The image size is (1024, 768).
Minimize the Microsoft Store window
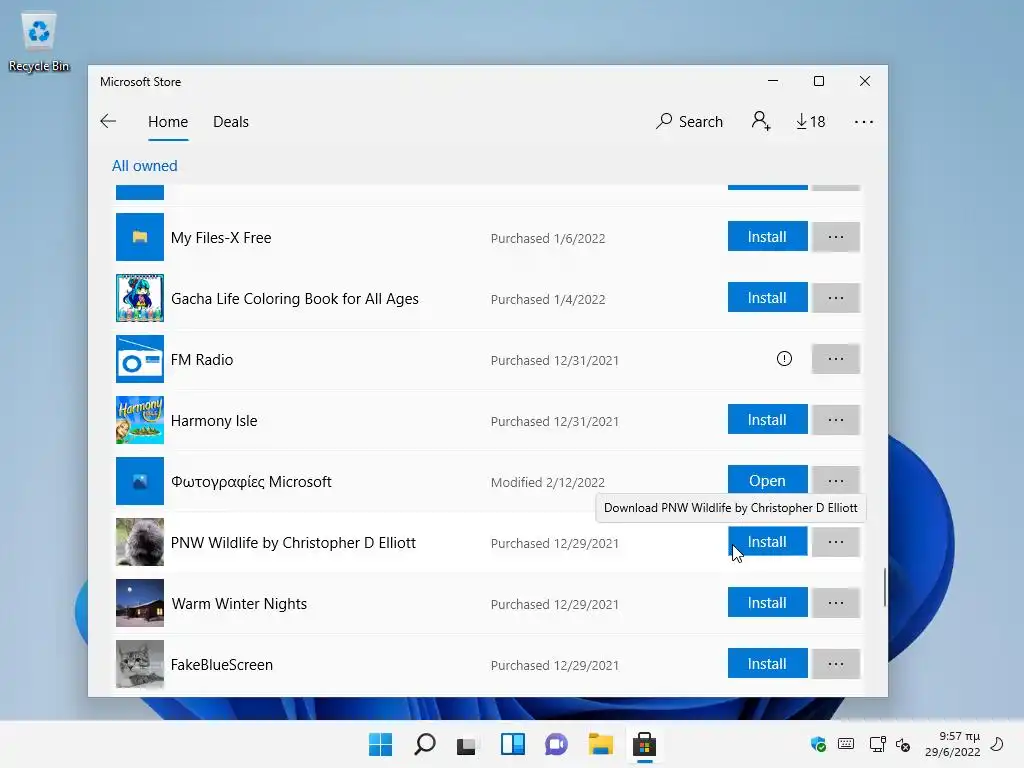(x=773, y=81)
